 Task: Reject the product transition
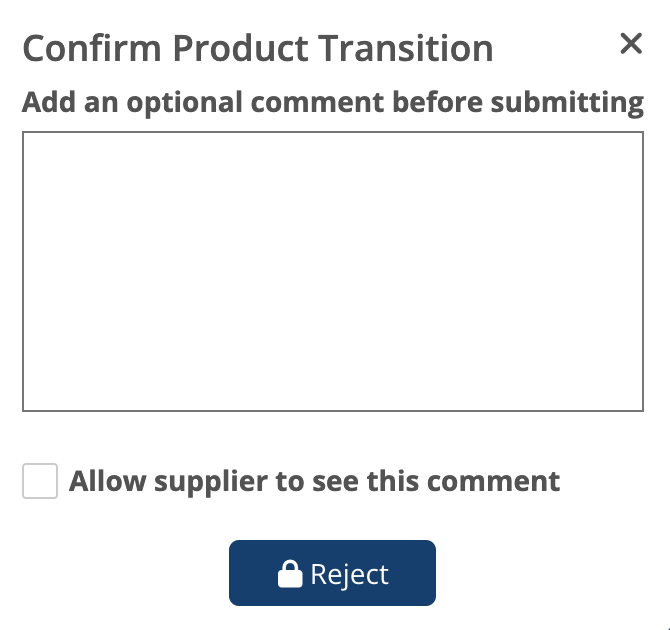coord(332,574)
